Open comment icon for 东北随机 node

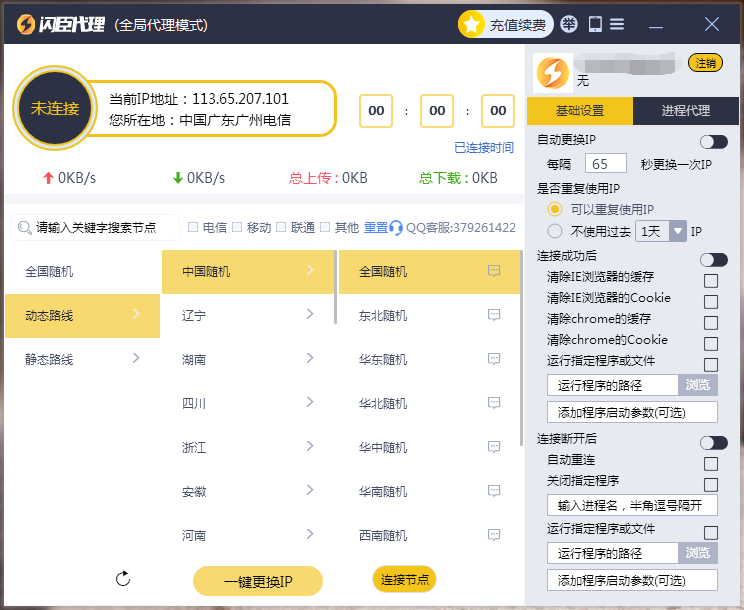(494, 315)
